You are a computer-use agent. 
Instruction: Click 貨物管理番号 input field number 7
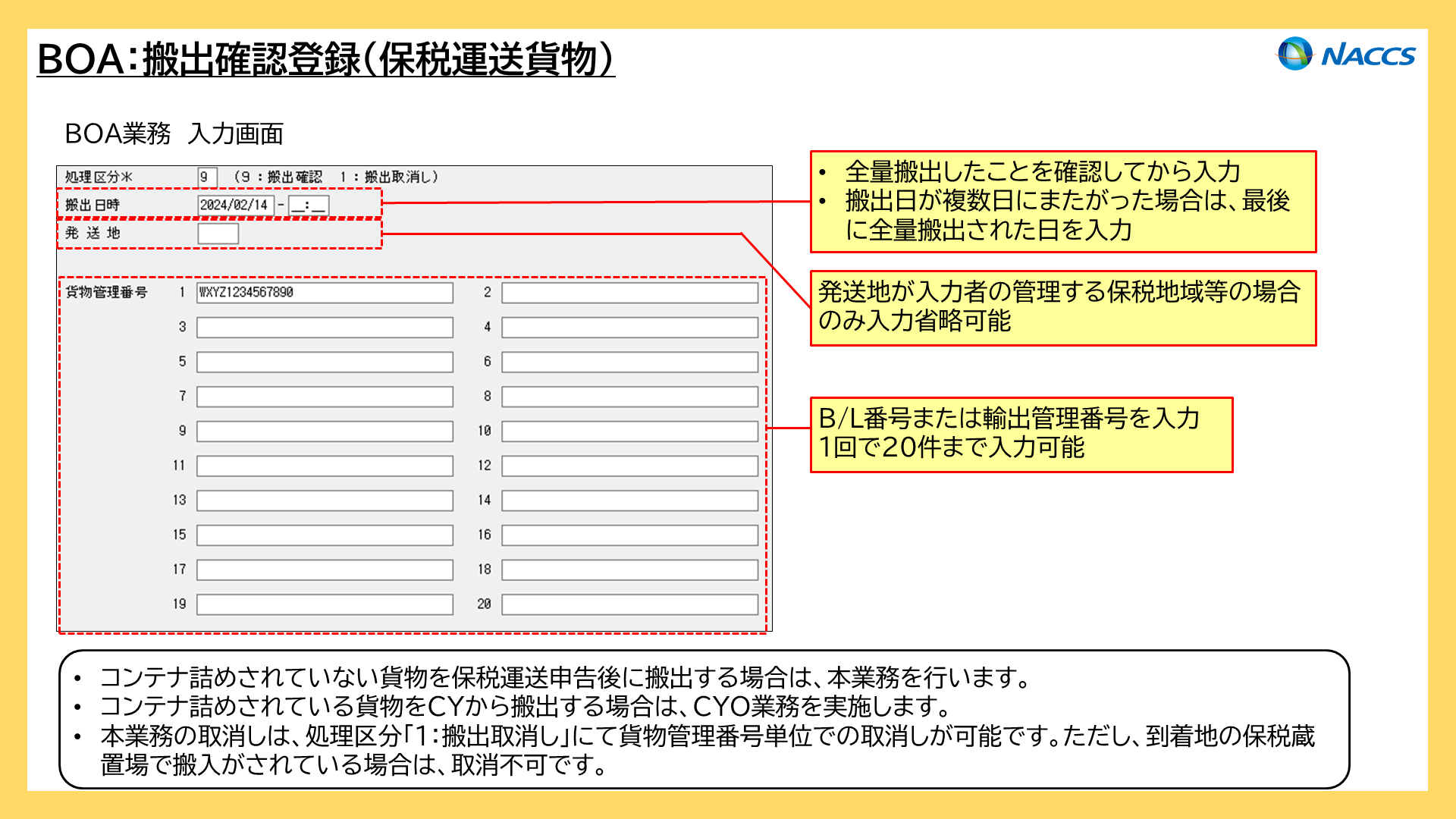(x=325, y=397)
